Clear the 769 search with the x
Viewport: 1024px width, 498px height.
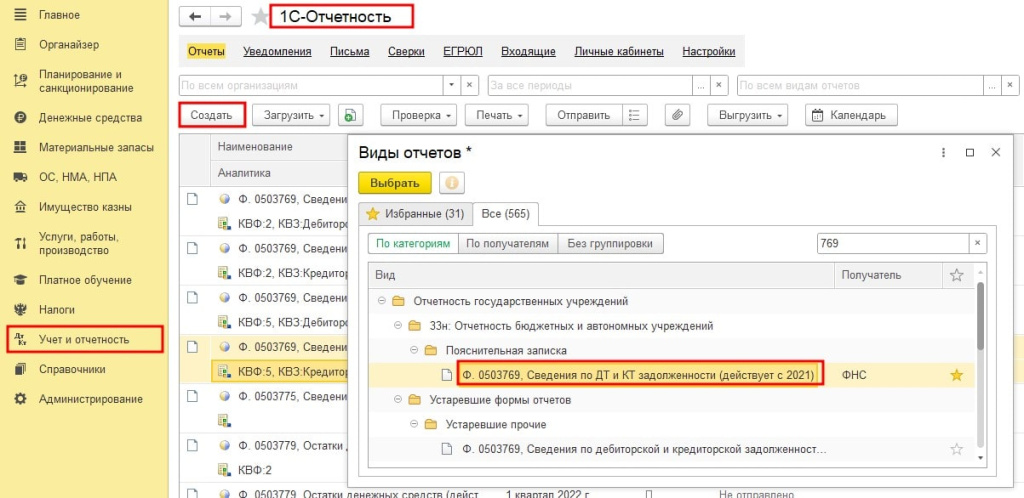tap(978, 243)
